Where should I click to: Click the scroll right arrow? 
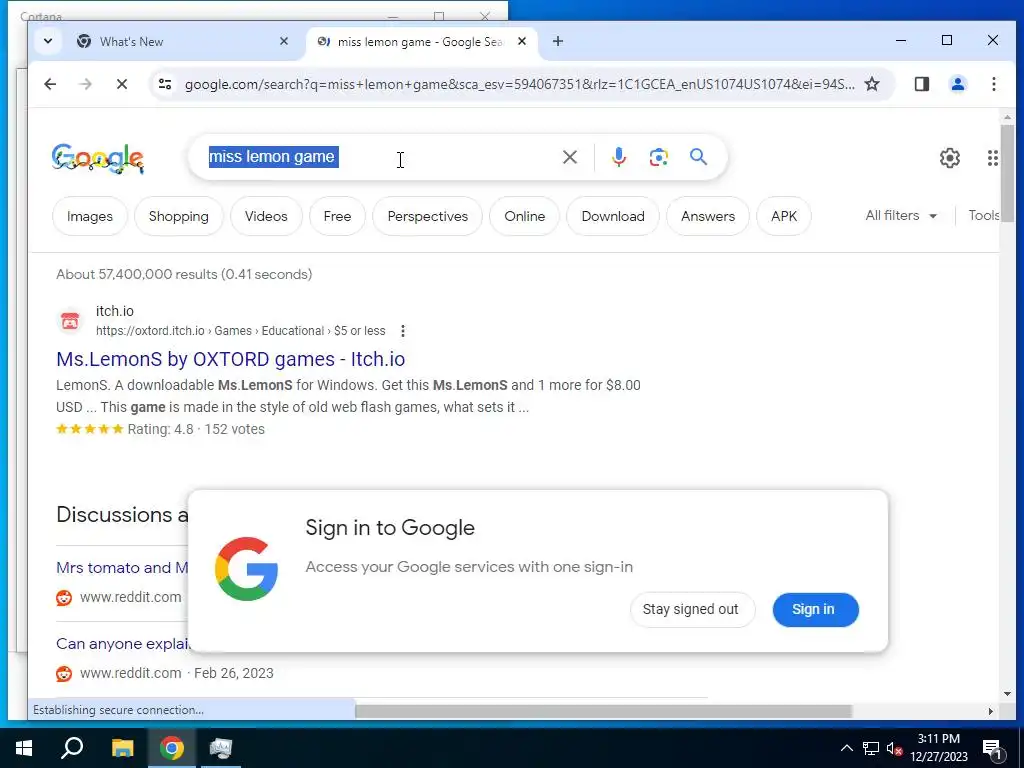[x=991, y=711]
